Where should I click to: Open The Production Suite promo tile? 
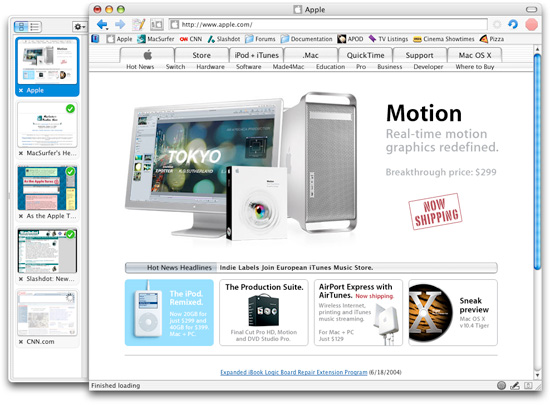264,312
